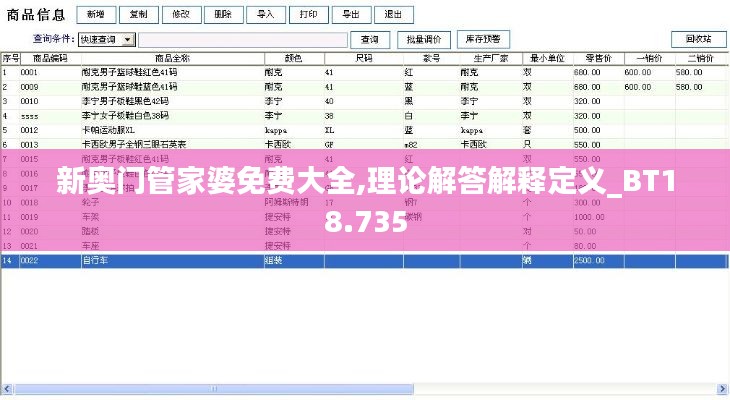Open 批量调价 batch price adjustment

coord(424,39)
